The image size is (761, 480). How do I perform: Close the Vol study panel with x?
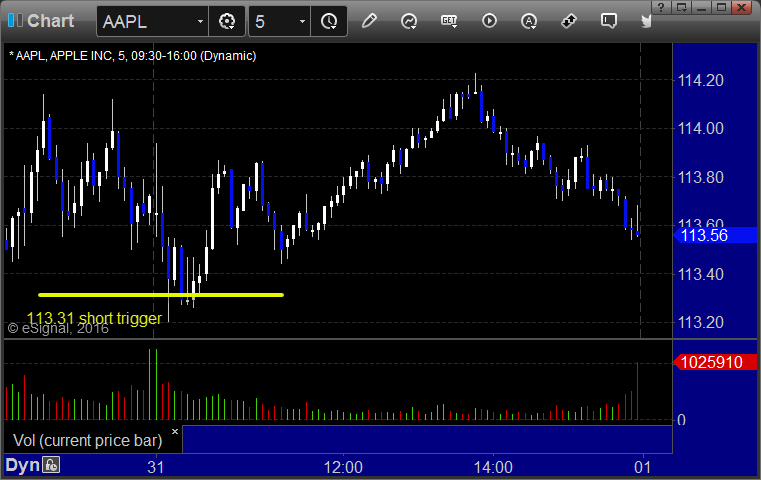coord(175,431)
